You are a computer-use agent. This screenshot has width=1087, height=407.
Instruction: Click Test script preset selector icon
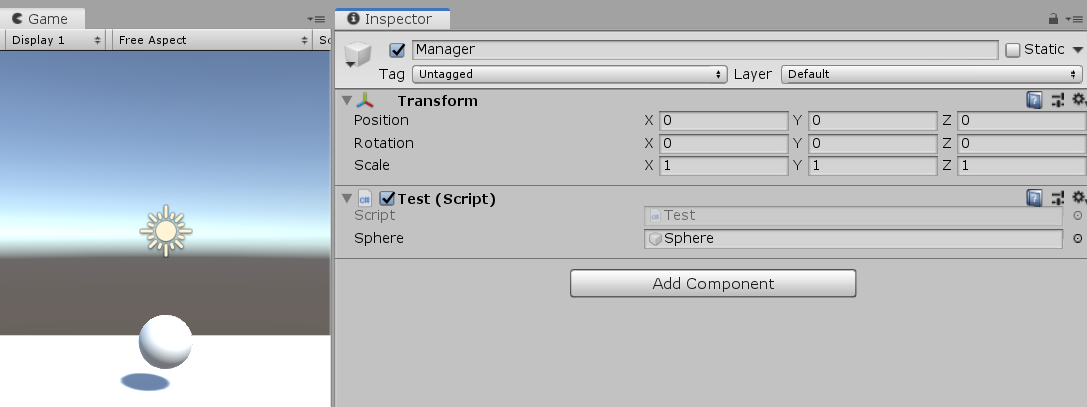tap(1057, 198)
